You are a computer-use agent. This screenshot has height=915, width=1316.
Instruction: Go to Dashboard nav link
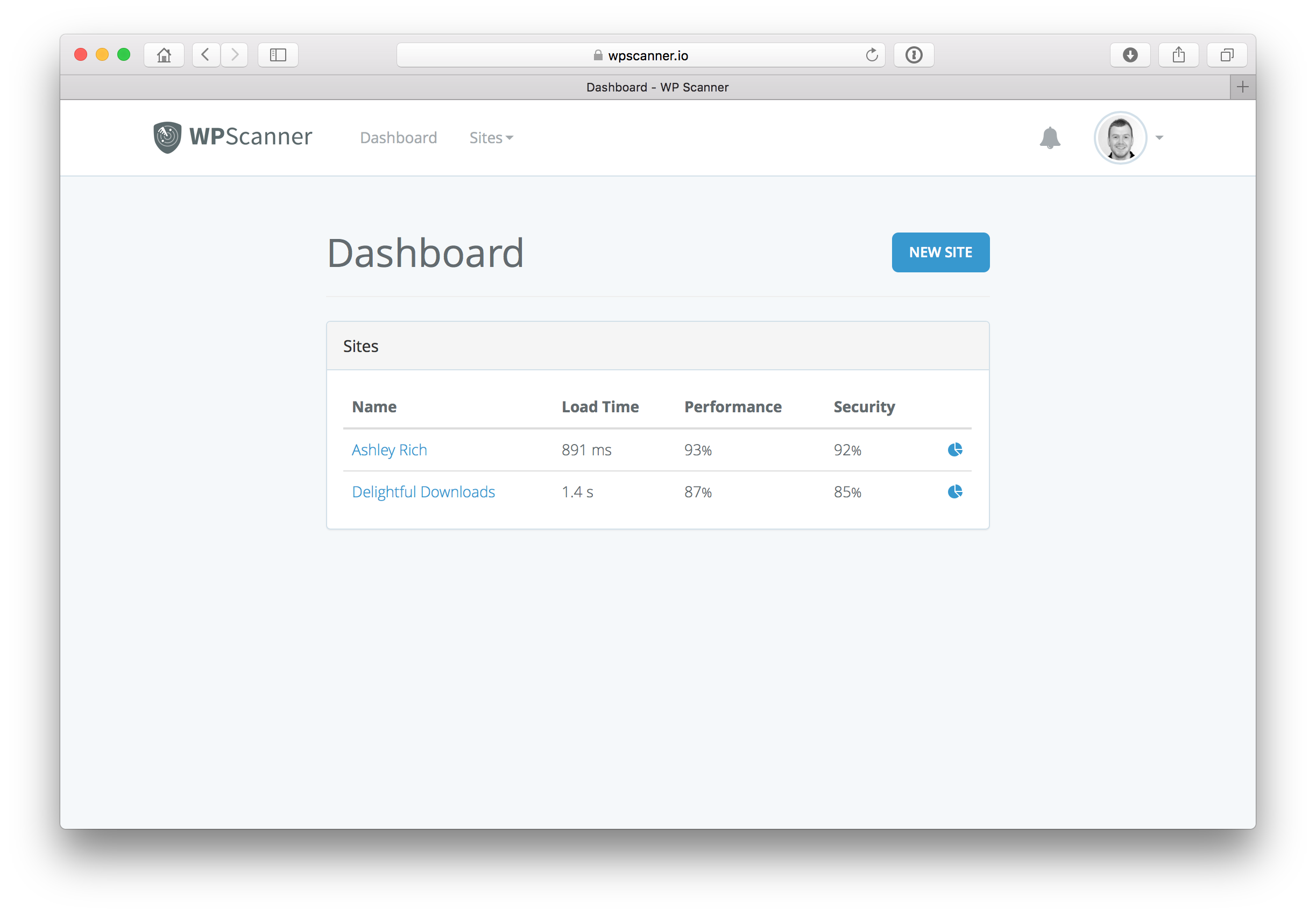point(398,138)
